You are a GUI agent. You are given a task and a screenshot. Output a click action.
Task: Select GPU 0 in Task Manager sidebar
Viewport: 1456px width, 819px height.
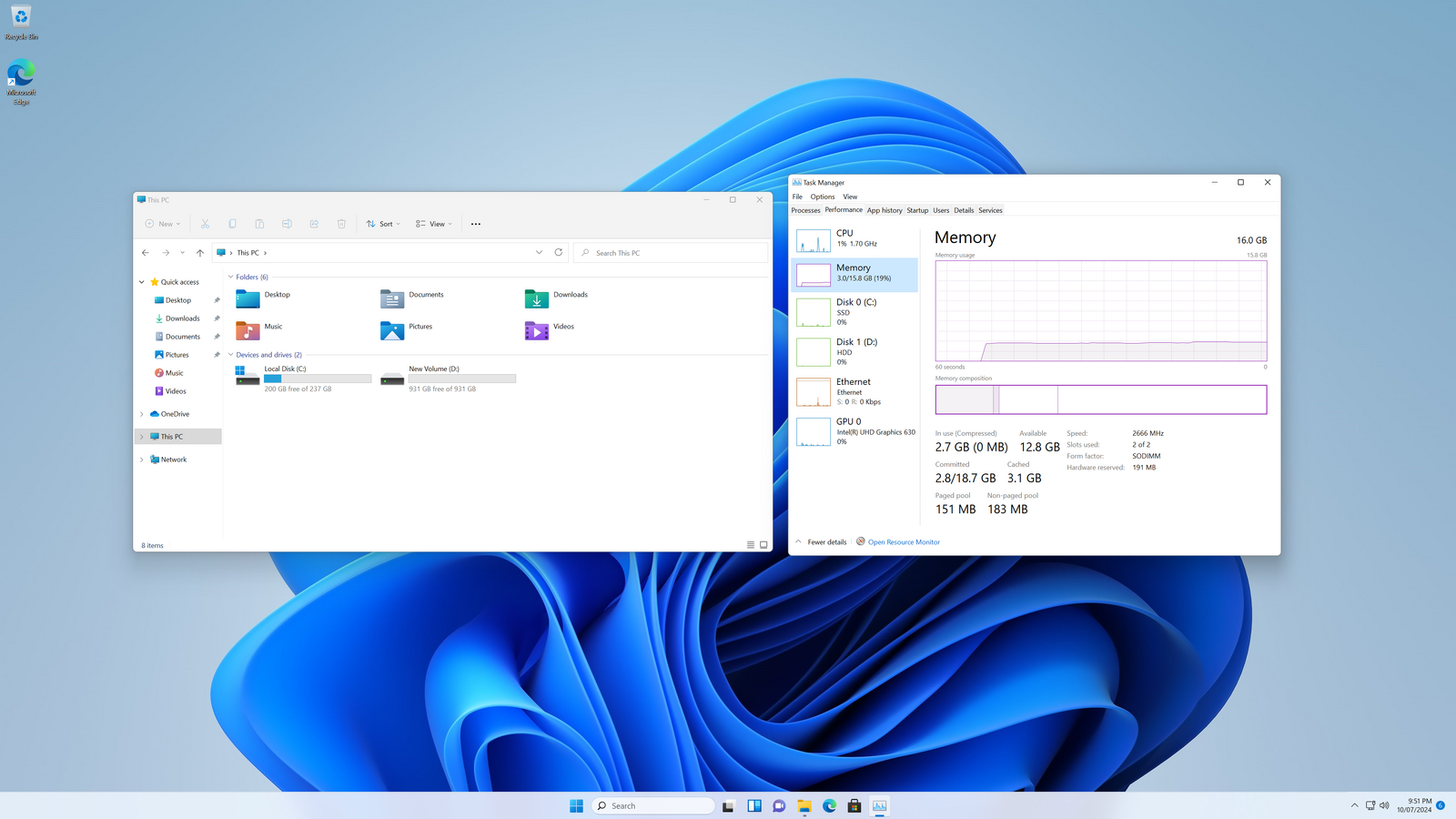854,432
